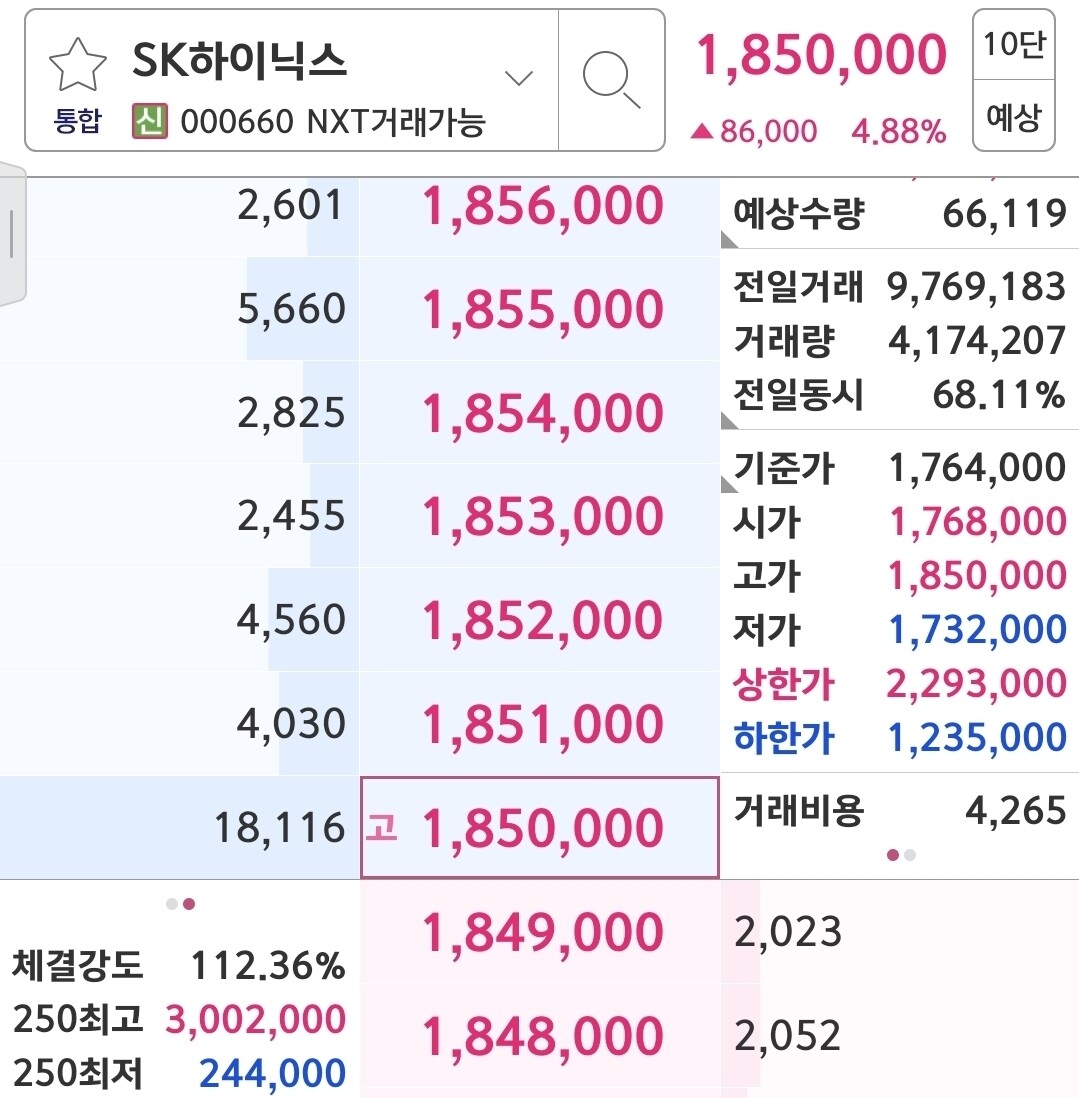Toggle the 10단 order book depth
Image resolution: width=1079 pixels, height=1098 pixels.
1013,45
